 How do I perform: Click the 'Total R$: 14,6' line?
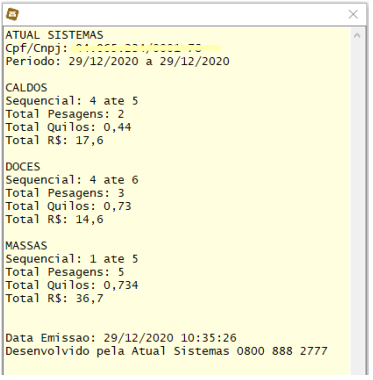click(x=55, y=219)
